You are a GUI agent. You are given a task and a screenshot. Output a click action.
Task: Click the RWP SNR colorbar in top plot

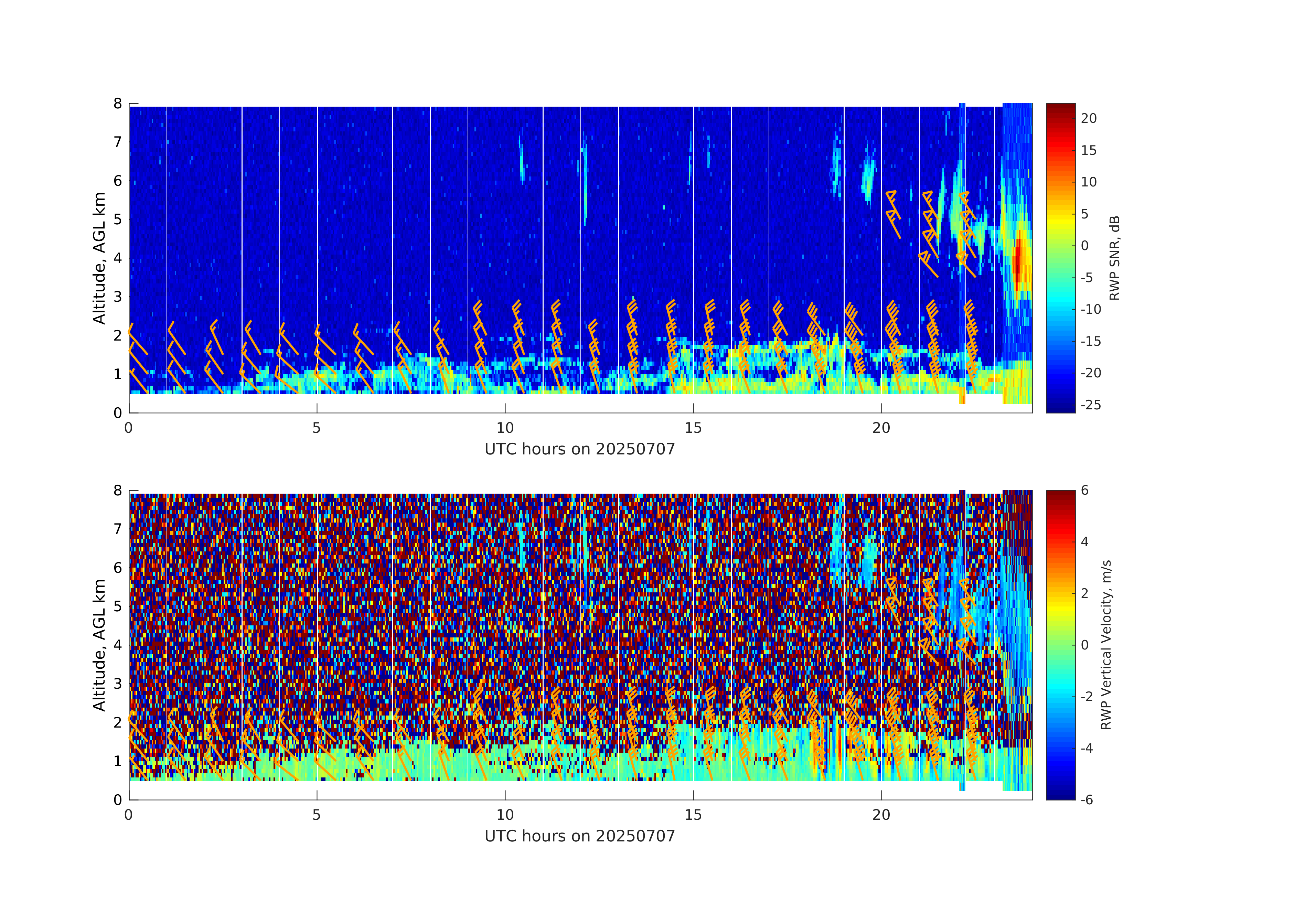click(x=1060, y=258)
